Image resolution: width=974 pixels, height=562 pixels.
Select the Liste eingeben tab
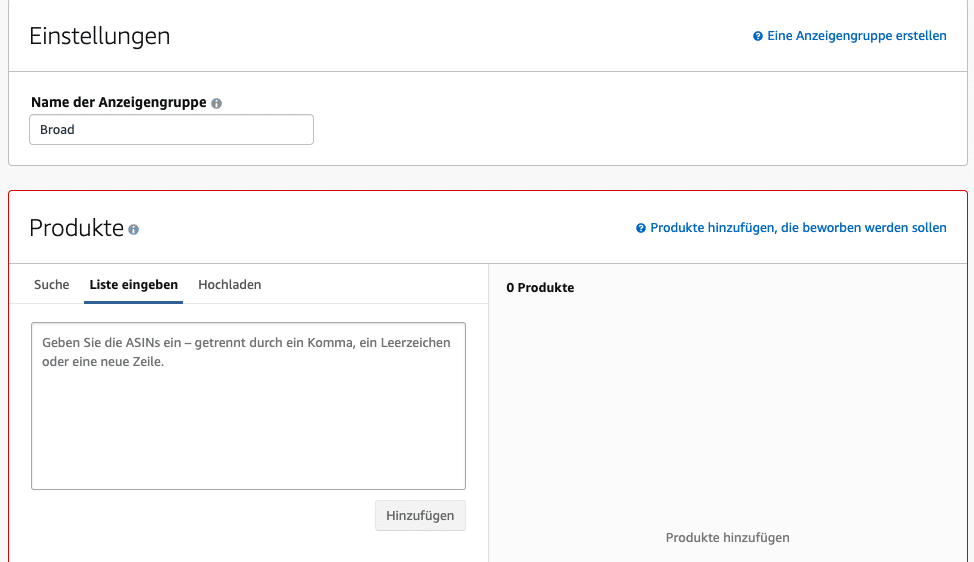tap(134, 284)
